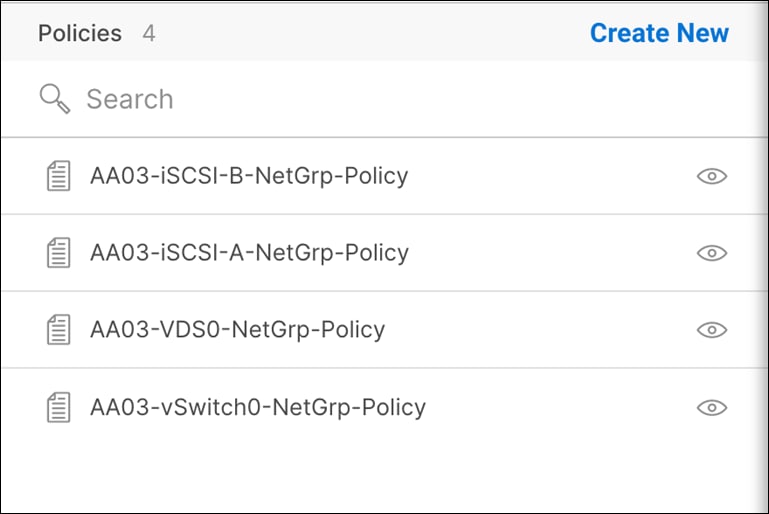Select the AA03-iSCSI-B-NetGrp-Policy name
Viewport: 769px width, 514px height.
coord(249,176)
